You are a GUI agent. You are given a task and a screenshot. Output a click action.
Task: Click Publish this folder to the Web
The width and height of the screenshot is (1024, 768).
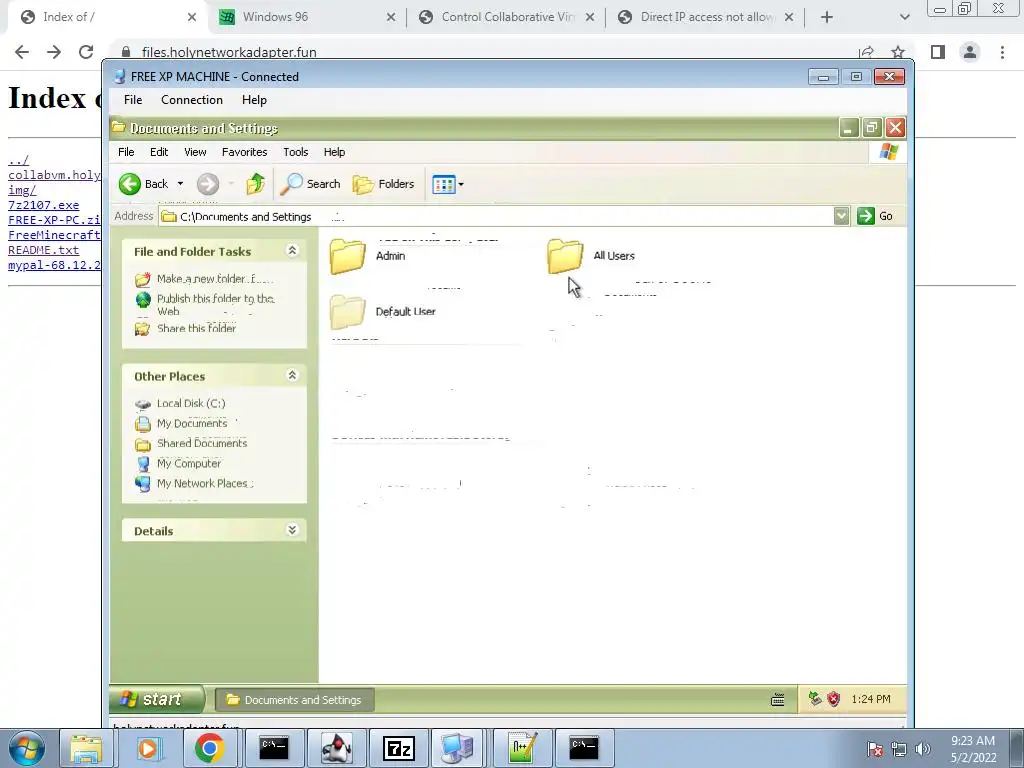click(216, 304)
